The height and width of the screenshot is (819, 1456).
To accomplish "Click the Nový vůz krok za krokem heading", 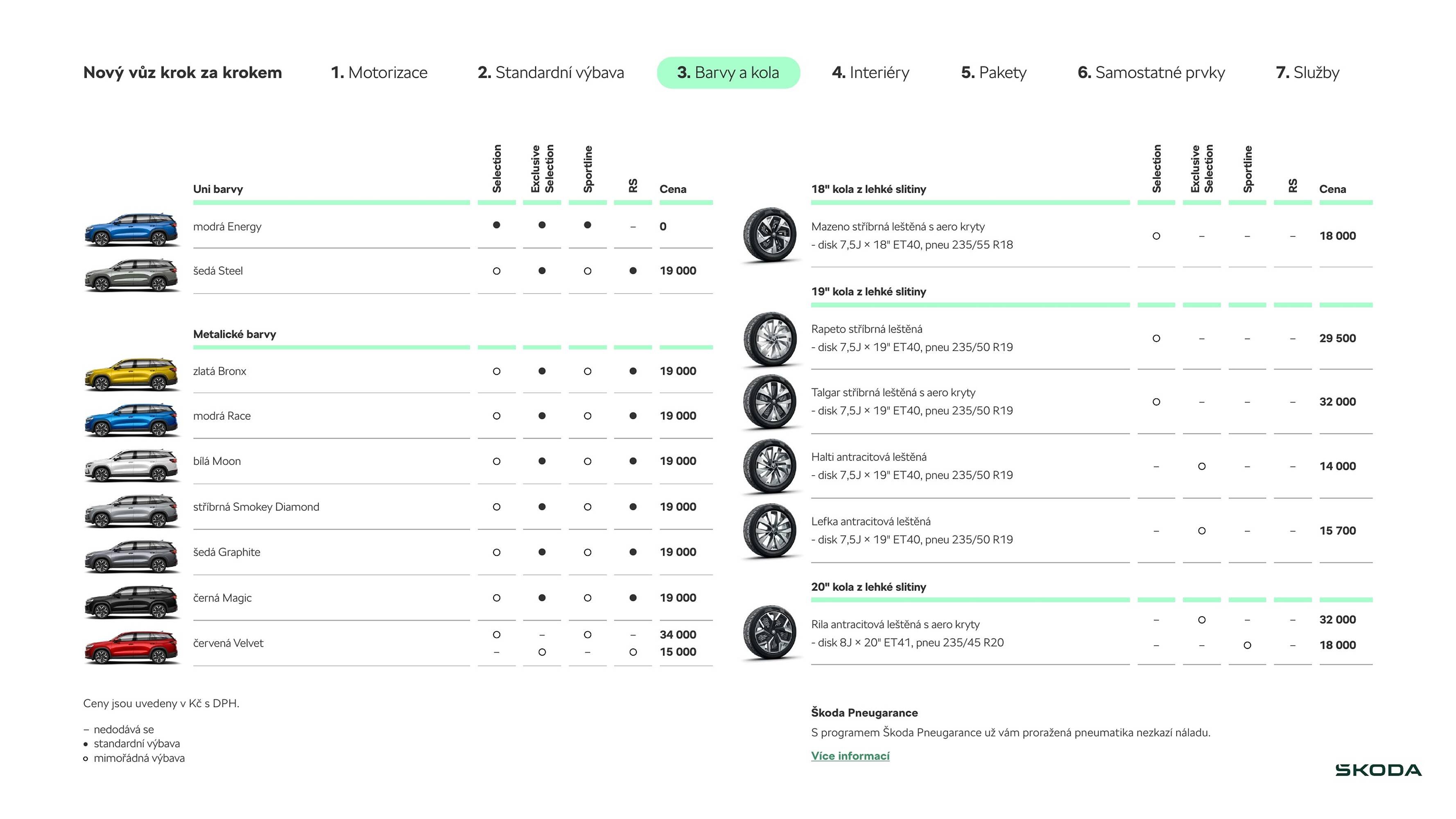I will pyautogui.click(x=182, y=72).
